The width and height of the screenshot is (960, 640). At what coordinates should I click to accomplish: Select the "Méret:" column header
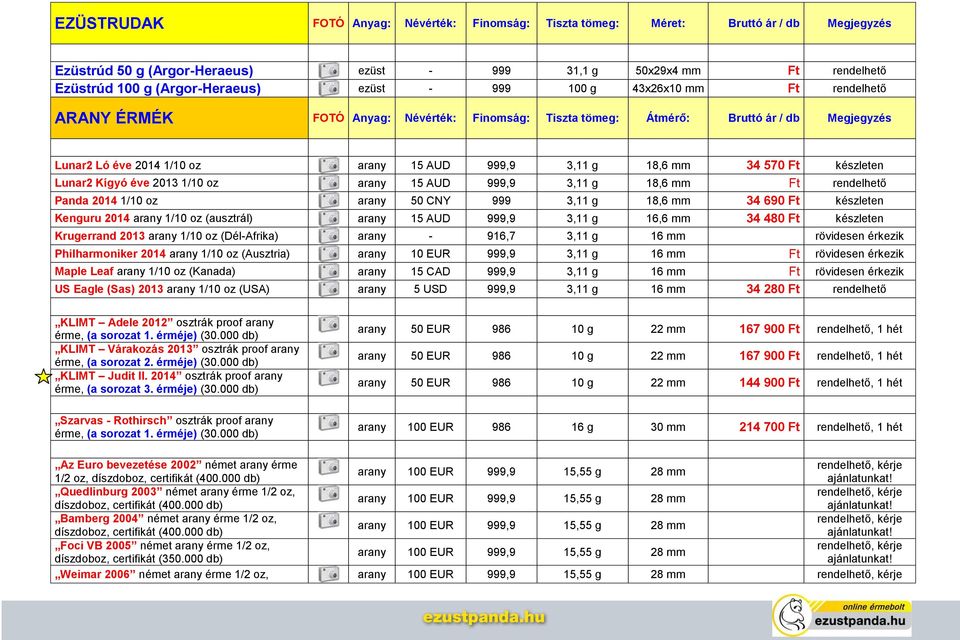click(x=668, y=23)
